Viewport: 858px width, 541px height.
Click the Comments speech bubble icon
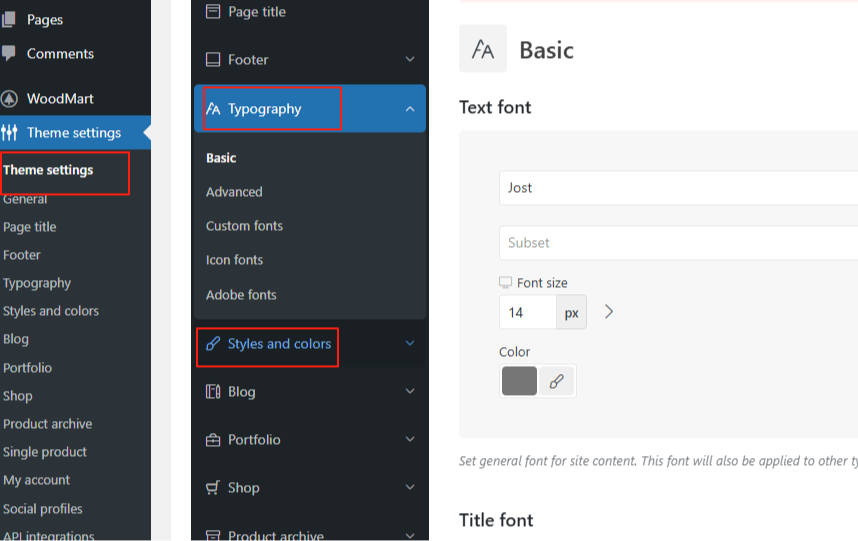click(x=9, y=54)
